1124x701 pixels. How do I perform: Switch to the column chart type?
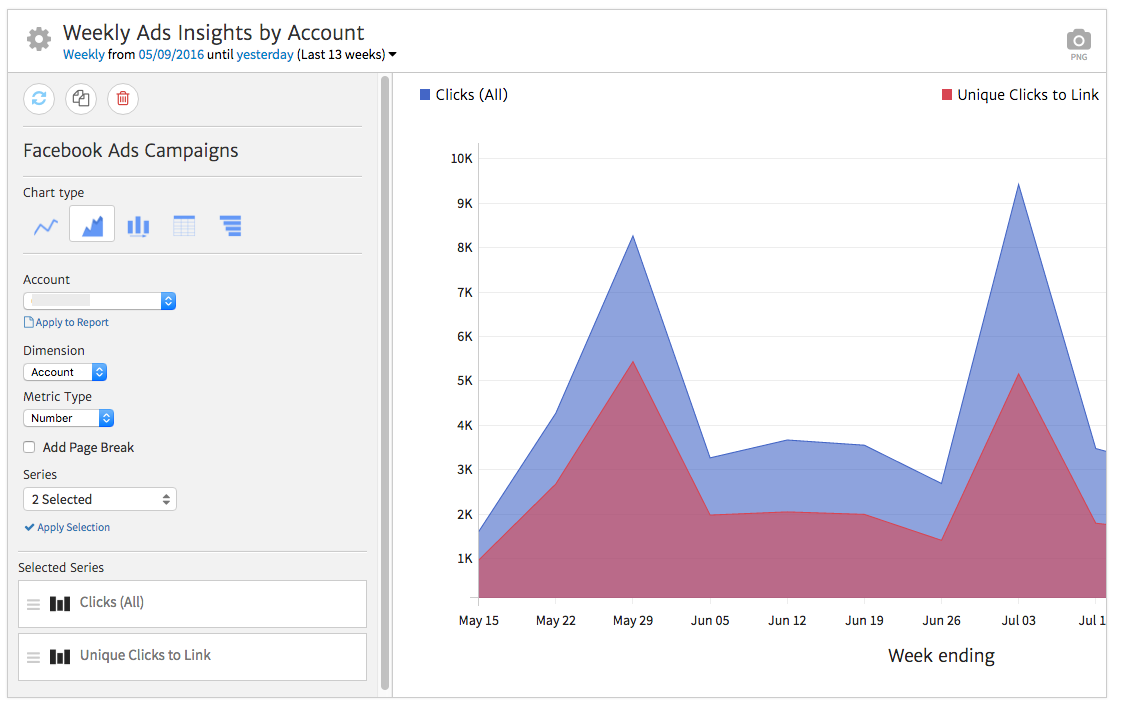coord(138,226)
